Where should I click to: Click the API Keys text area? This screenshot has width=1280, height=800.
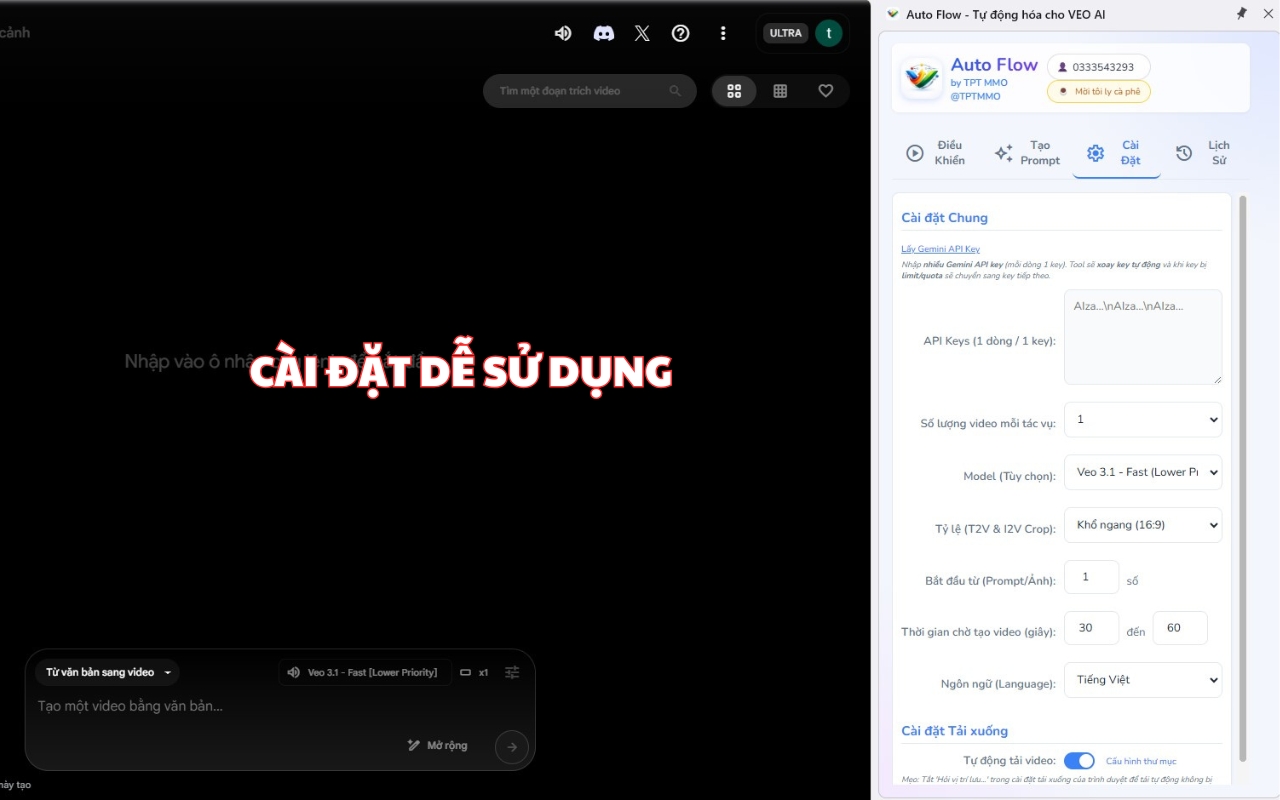1143,337
